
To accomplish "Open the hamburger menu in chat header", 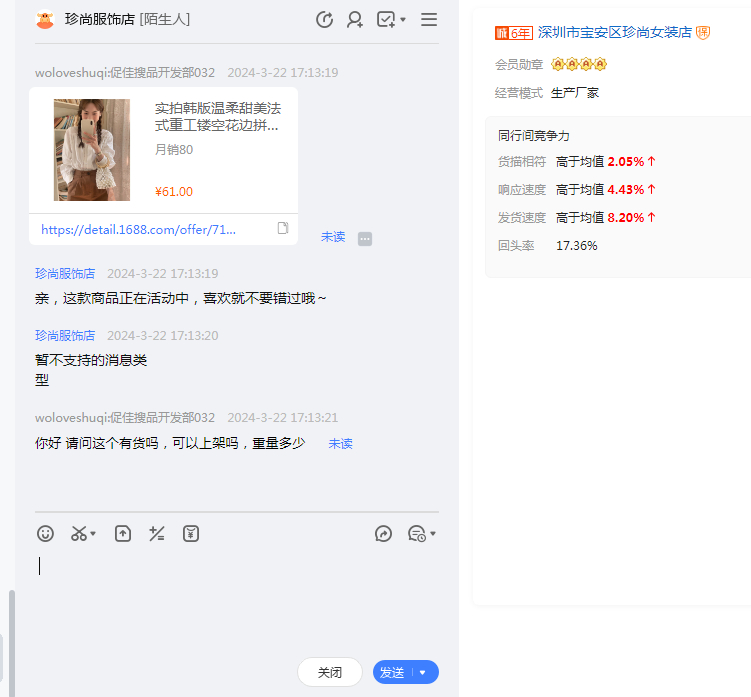I will pos(429,20).
